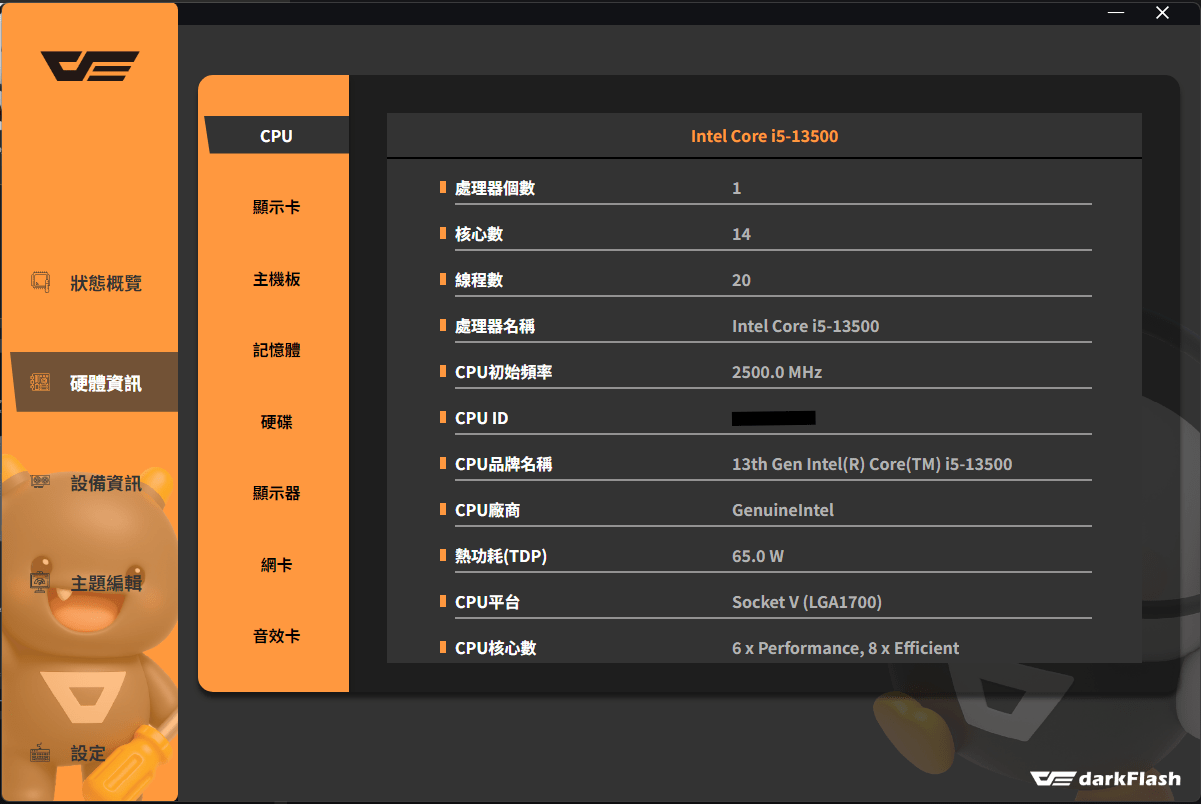
Task: Click the CPU品牌名稱 label
Action: tap(503, 464)
